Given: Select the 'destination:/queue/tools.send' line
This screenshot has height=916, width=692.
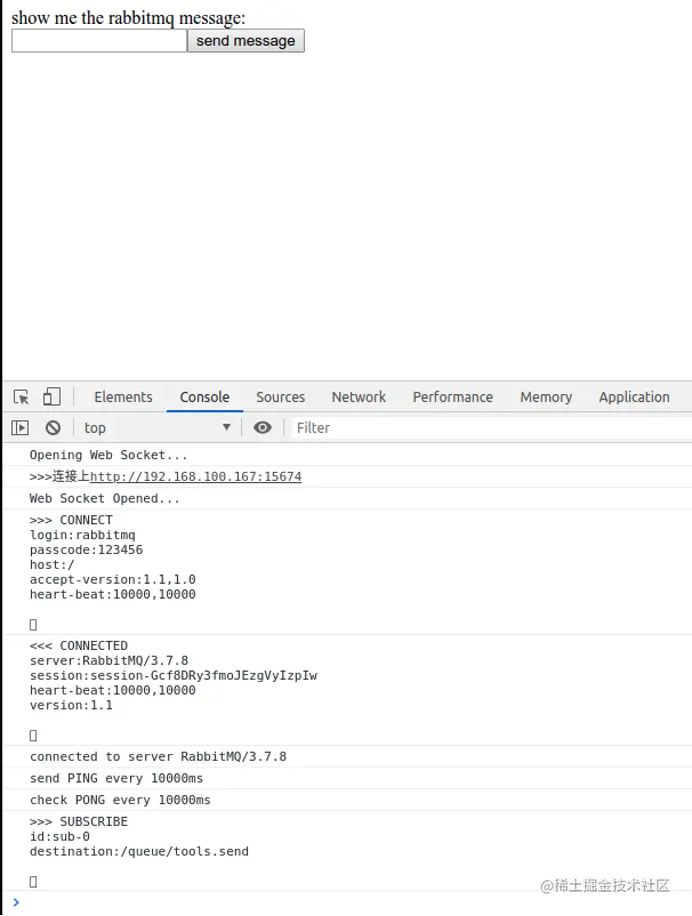Looking at the screenshot, I should click(139, 852).
